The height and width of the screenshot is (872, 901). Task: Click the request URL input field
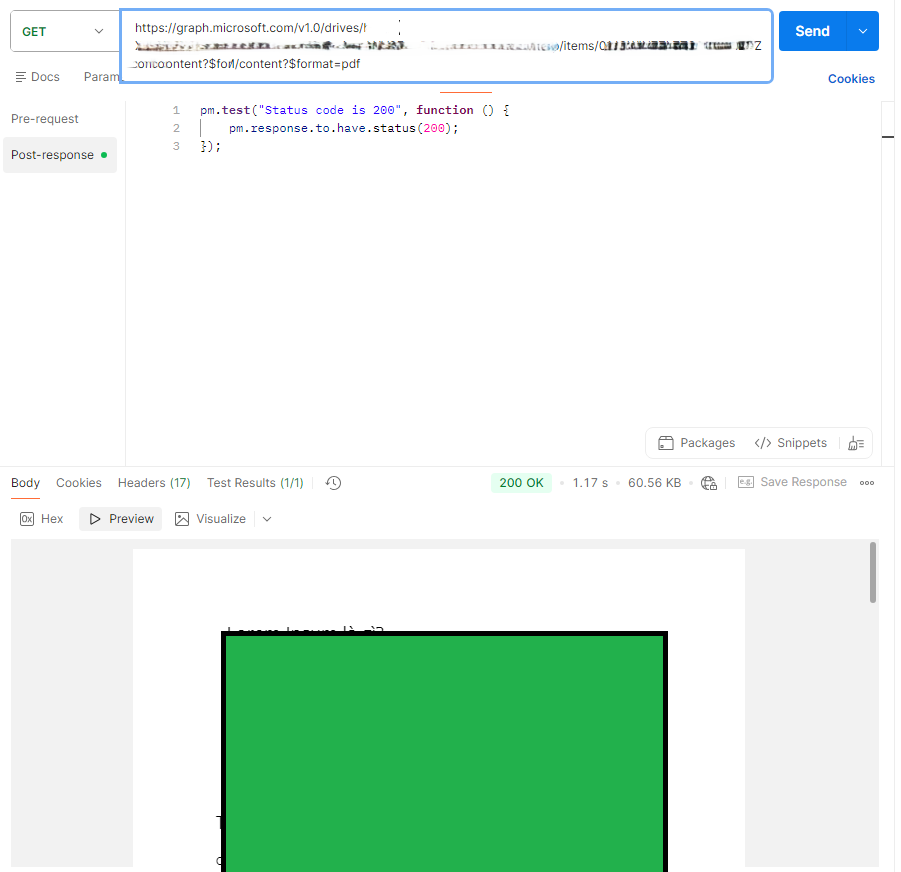tap(446, 46)
